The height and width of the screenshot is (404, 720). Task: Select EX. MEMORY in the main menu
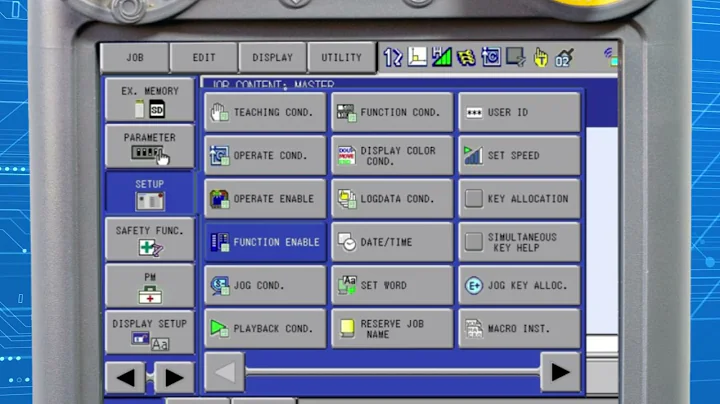pos(150,100)
